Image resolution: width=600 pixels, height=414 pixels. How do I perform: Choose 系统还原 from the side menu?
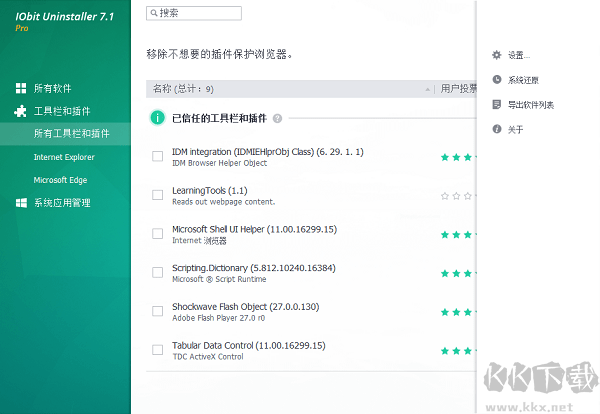[523, 80]
